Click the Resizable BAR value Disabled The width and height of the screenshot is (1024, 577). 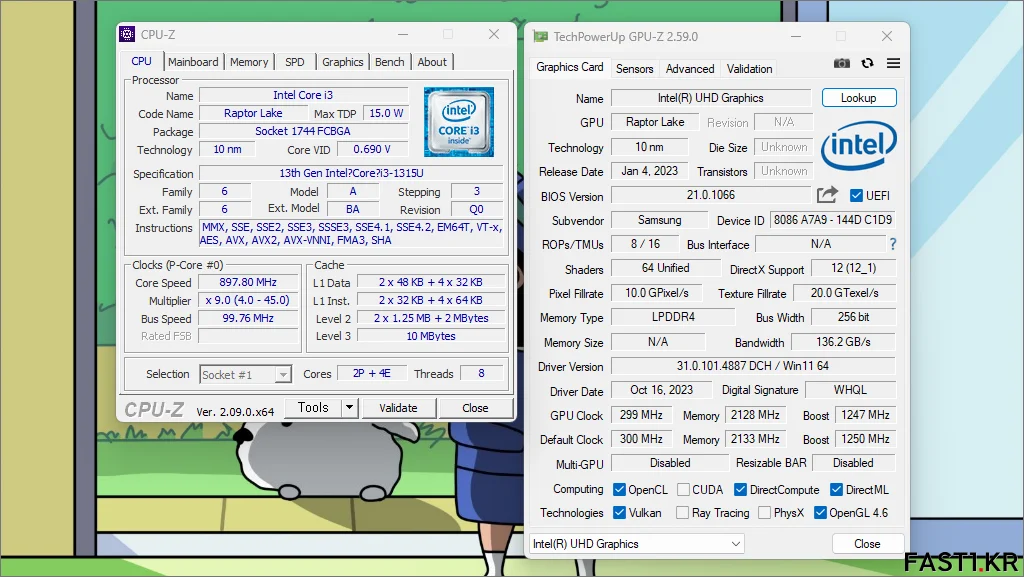[853, 463]
